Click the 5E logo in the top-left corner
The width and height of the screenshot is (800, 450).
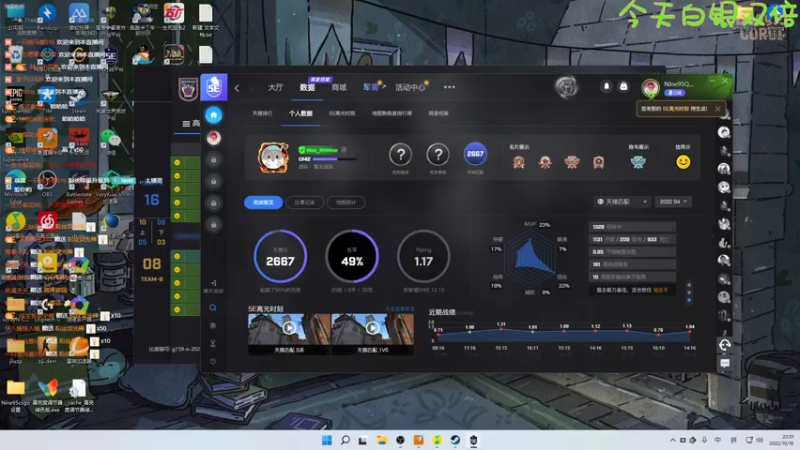[x=214, y=87]
